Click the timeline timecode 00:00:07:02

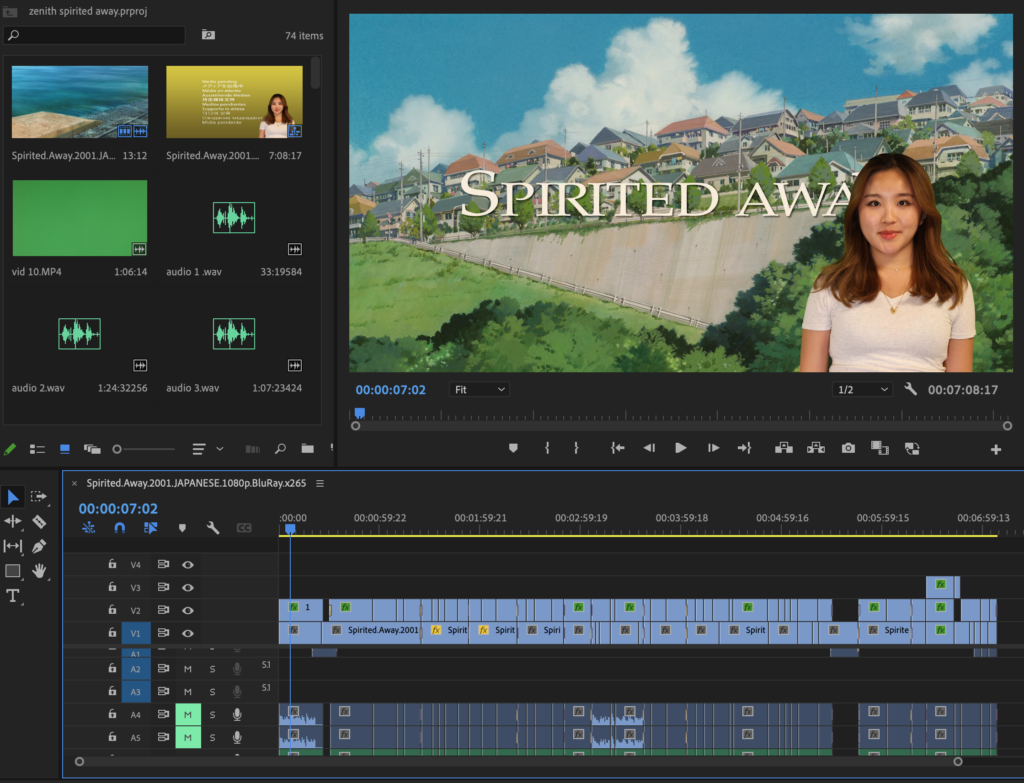(118, 509)
